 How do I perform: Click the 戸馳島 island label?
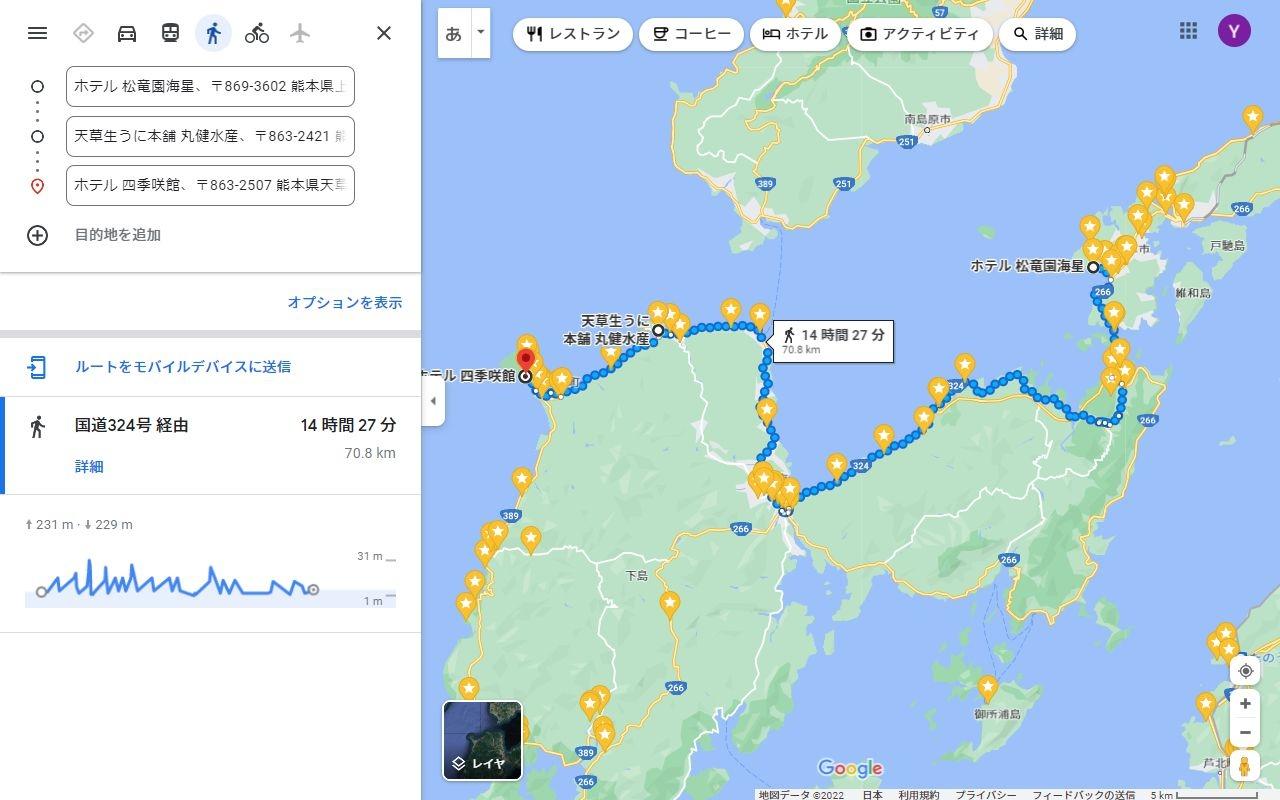pos(1227,245)
